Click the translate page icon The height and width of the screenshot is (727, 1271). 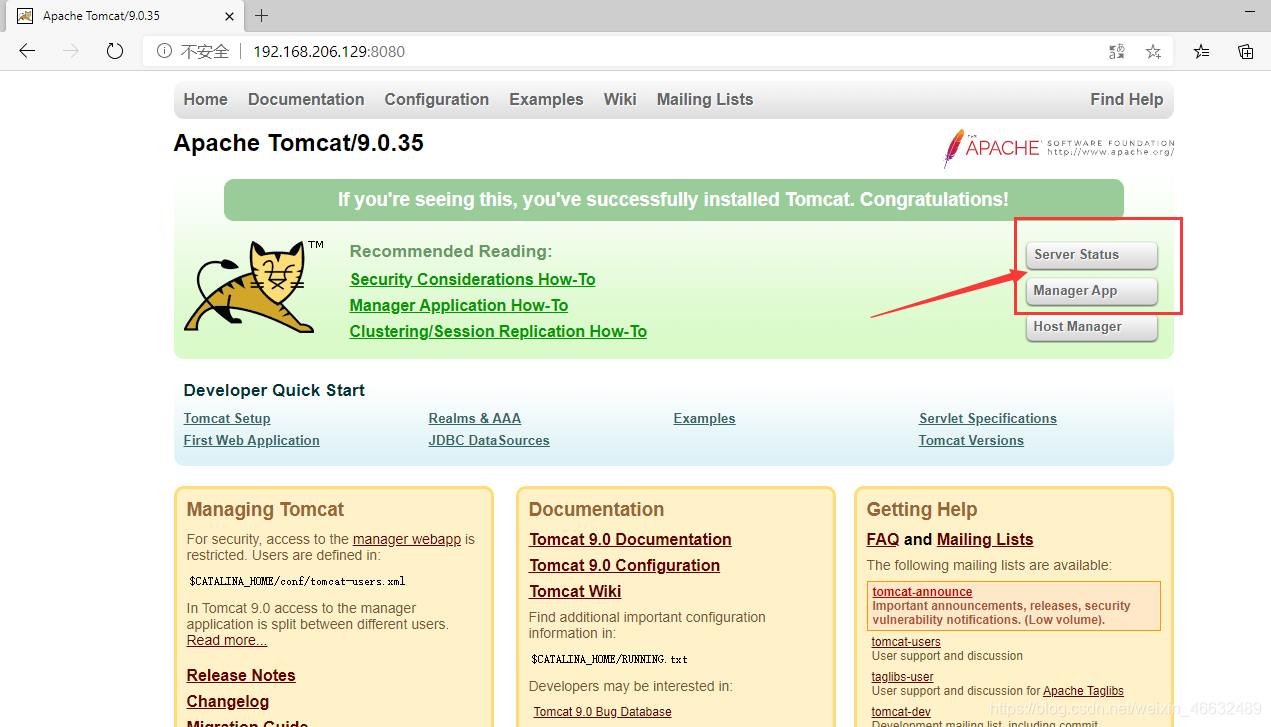1117,51
